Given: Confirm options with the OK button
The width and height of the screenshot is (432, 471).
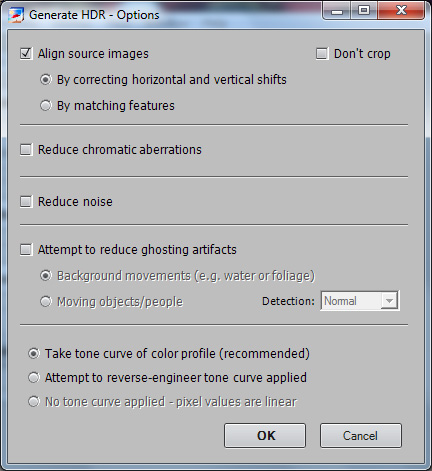Looking at the screenshot, I should click(x=265, y=435).
